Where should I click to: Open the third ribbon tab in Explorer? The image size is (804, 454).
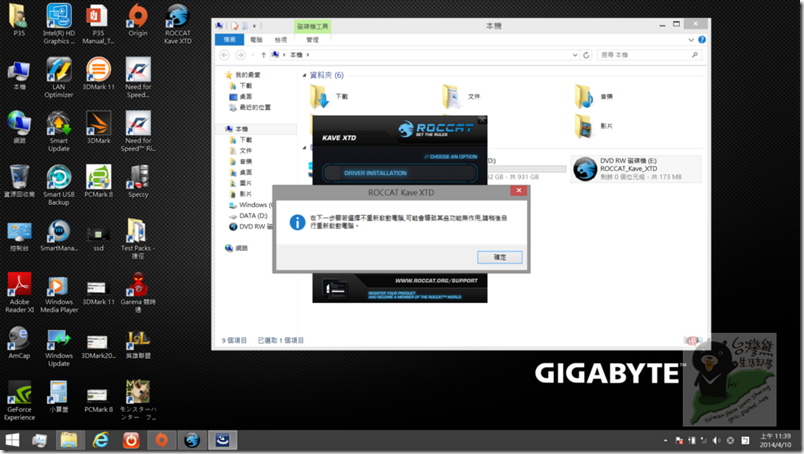click(280, 40)
